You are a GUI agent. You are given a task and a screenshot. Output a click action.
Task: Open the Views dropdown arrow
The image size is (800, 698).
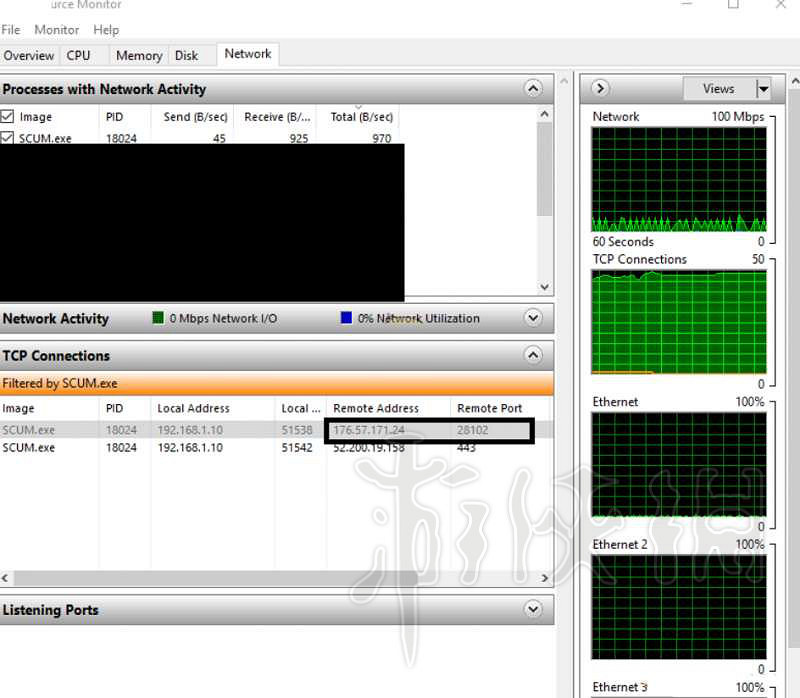coord(764,89)
